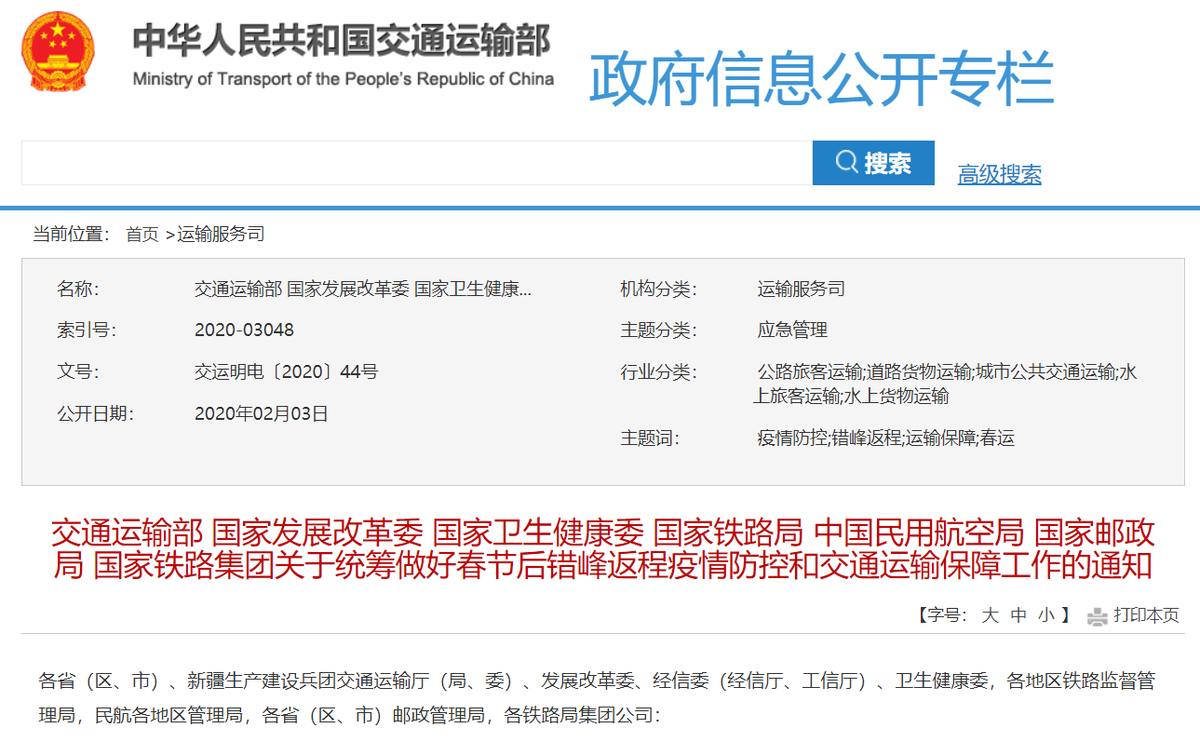Click the truncated document name value
The width and height of the screenshot is (1200, 755).
coord(363,289)
